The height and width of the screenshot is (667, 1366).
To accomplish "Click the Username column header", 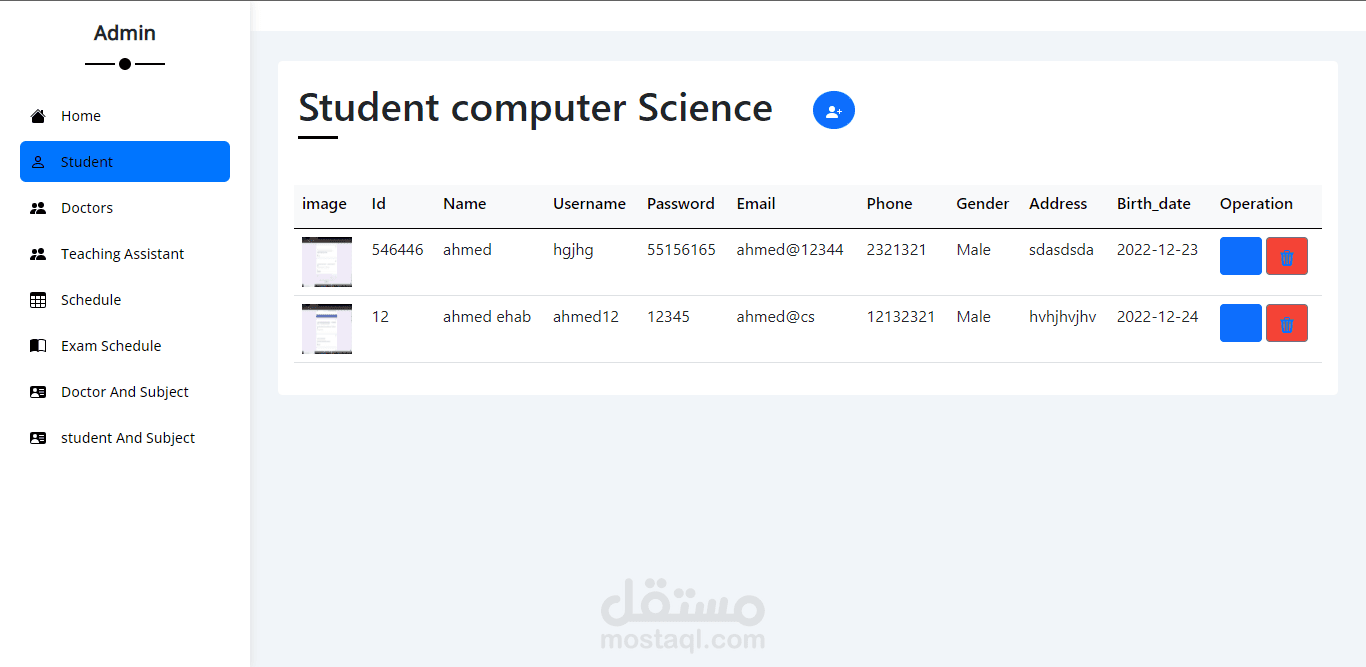I will click(x=589, y=204).
